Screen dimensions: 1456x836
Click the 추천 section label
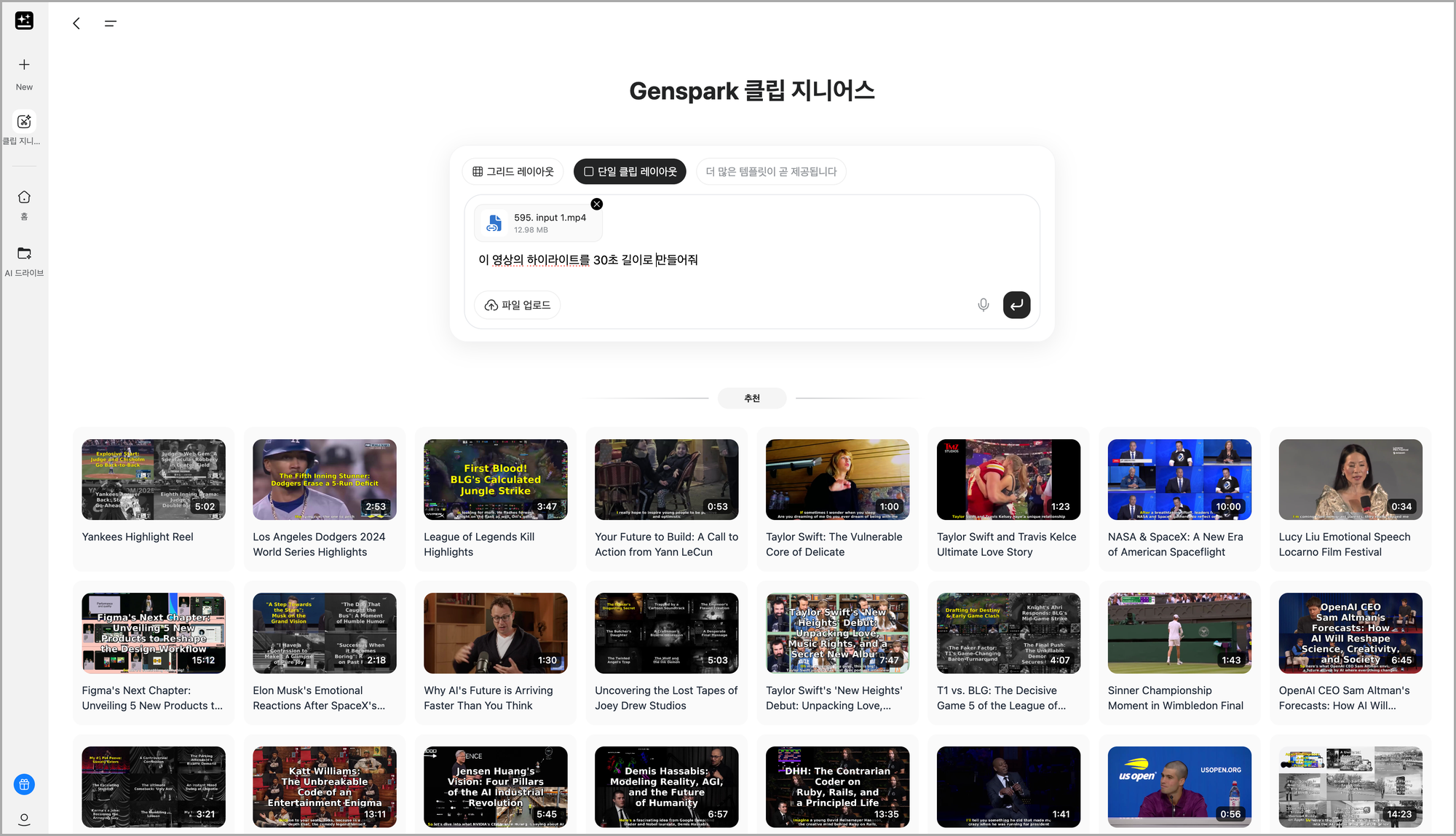coord(752,398)
